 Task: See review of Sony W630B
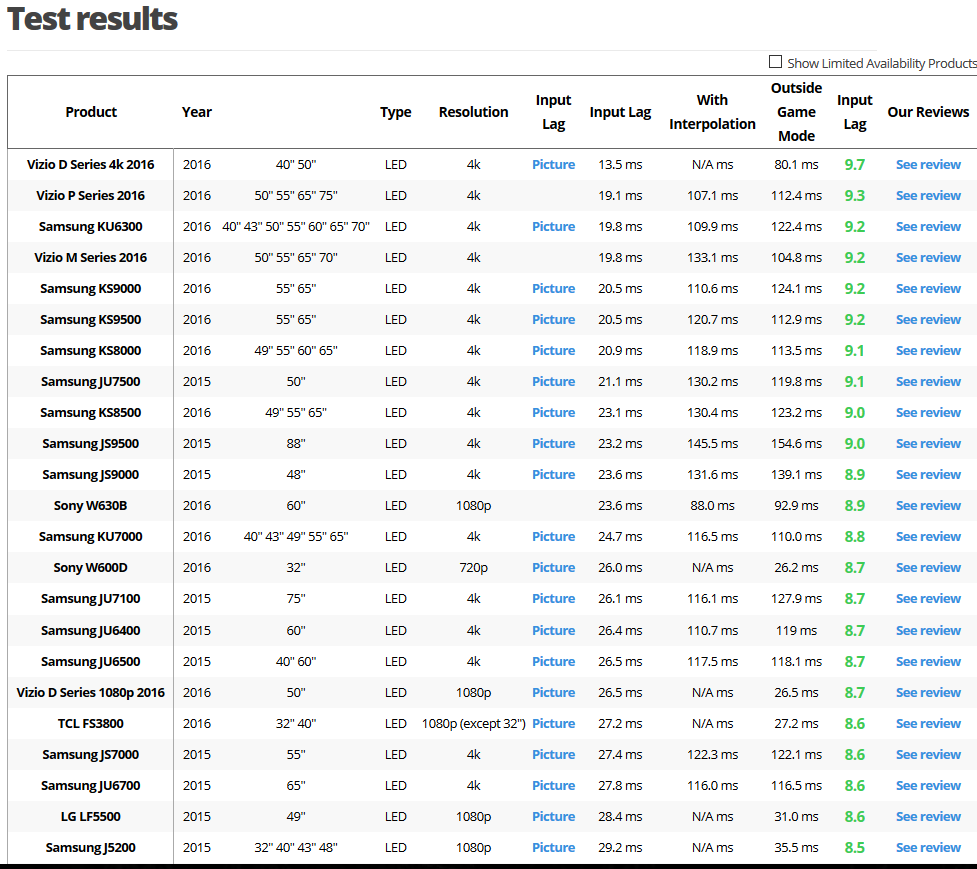[x=928, y=506]
